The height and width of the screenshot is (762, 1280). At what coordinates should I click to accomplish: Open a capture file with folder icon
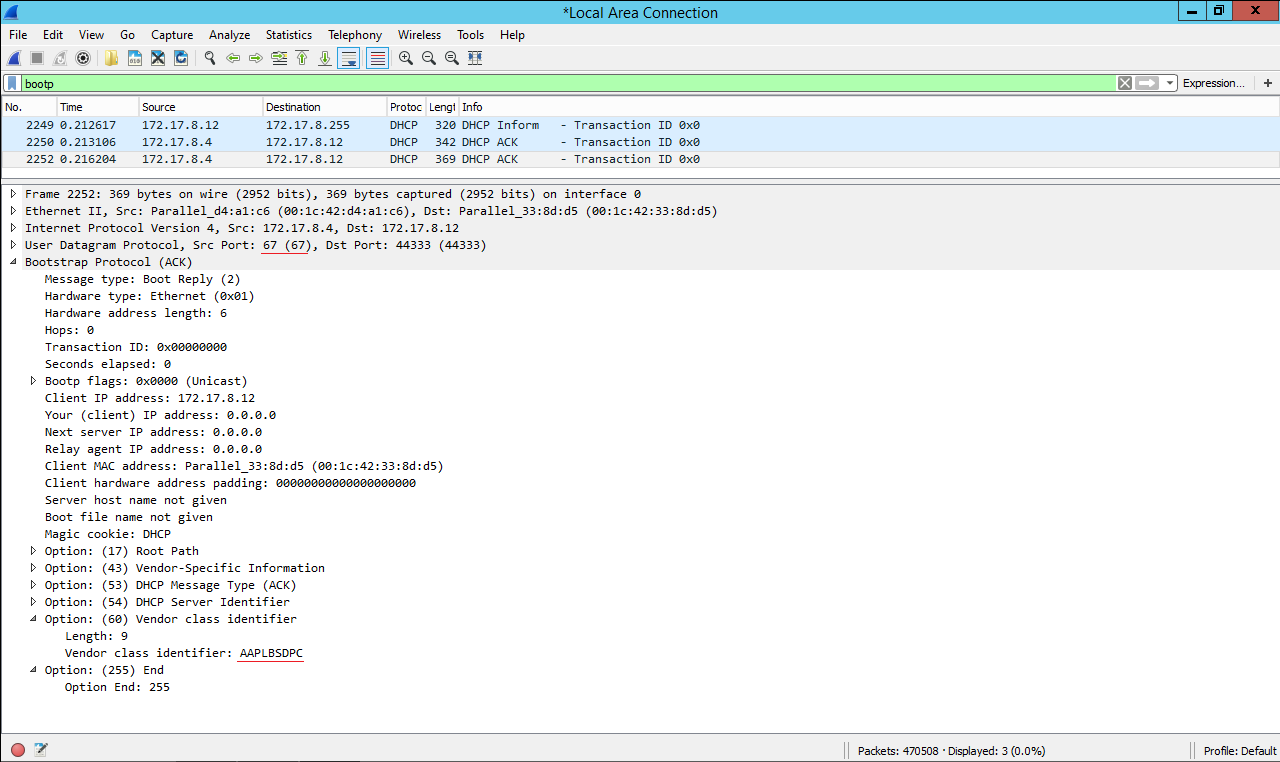pos(111,58)
